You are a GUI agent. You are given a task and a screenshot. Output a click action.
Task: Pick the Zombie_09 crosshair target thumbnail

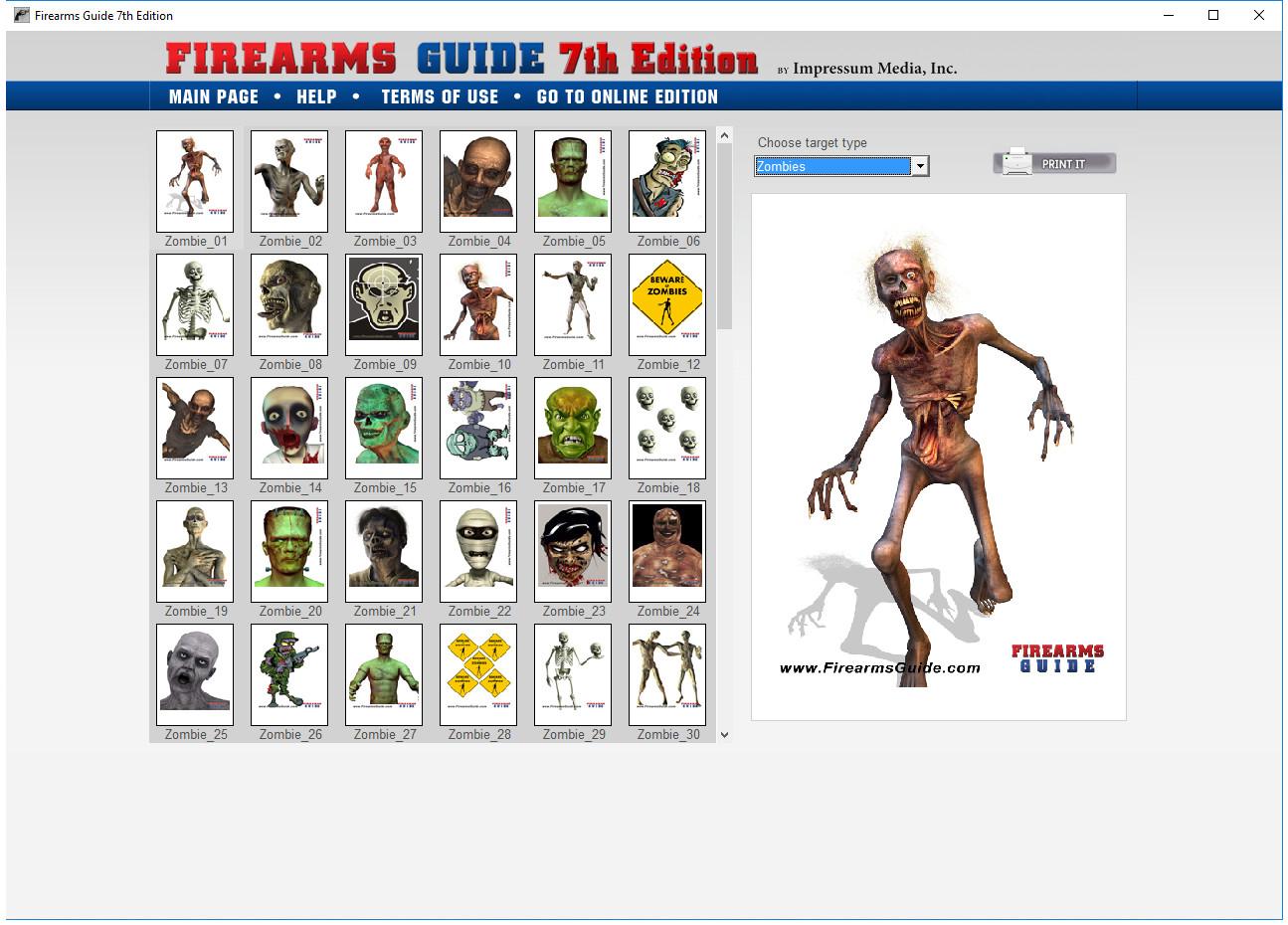[x=384, y=304]
